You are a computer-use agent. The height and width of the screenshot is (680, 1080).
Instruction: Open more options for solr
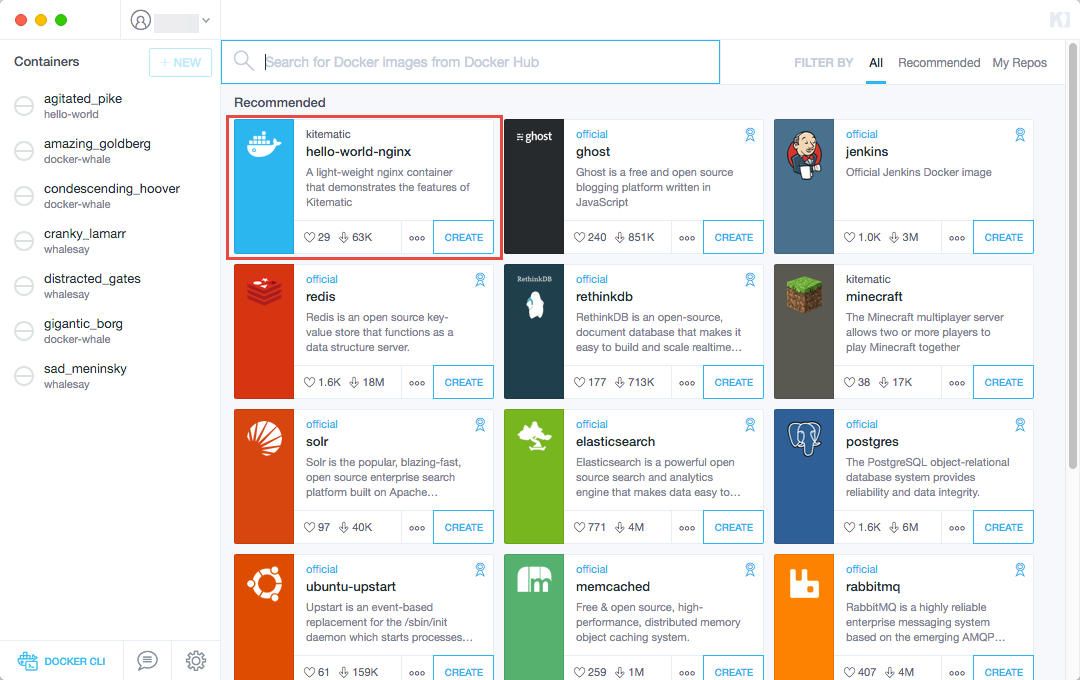click(x=417, y=528)
